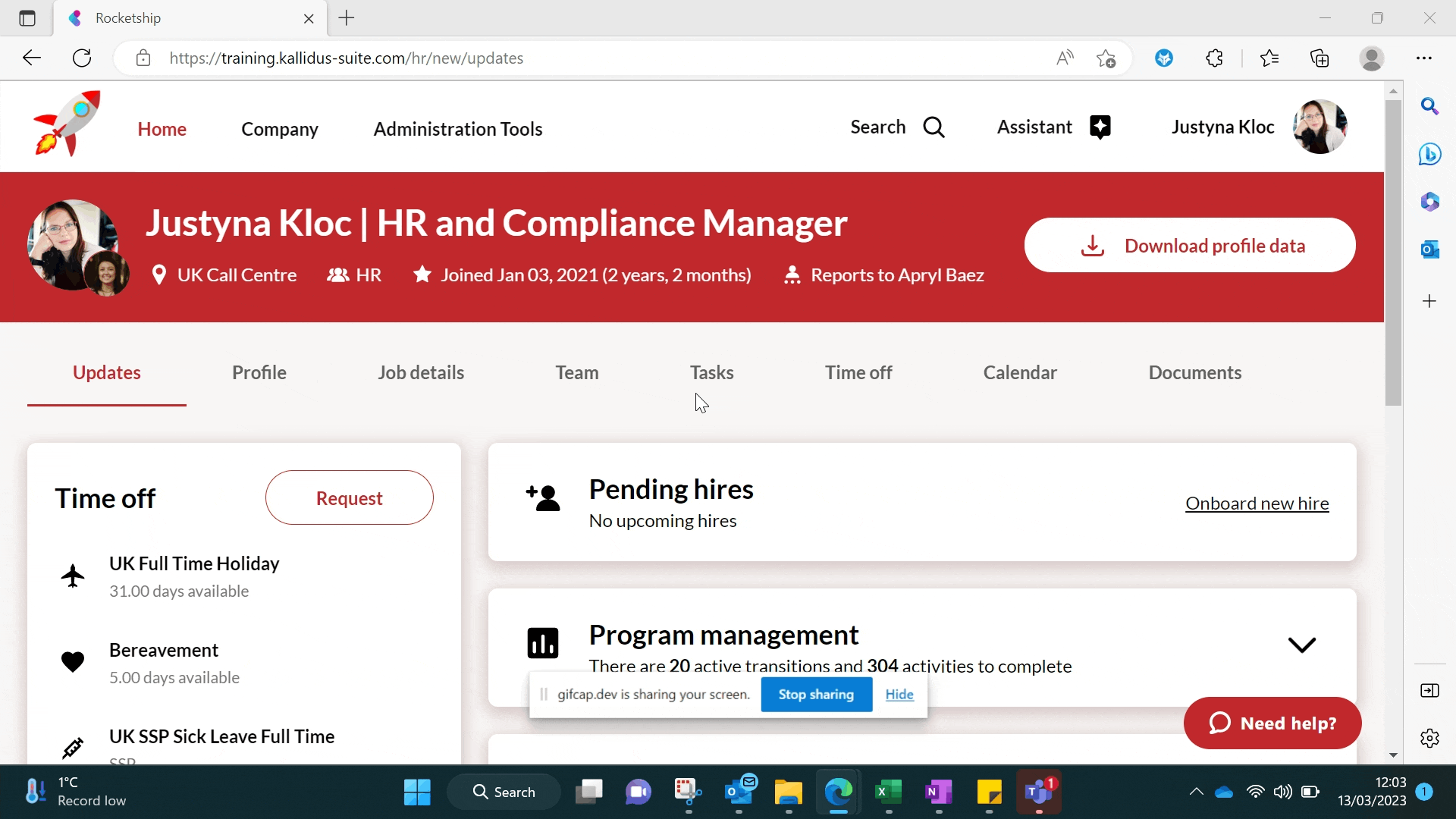Image resolution: width=1456 pixels, height=819 pixels.
Task: Open Edge settings and more menu
Action: coord(1424,58)
